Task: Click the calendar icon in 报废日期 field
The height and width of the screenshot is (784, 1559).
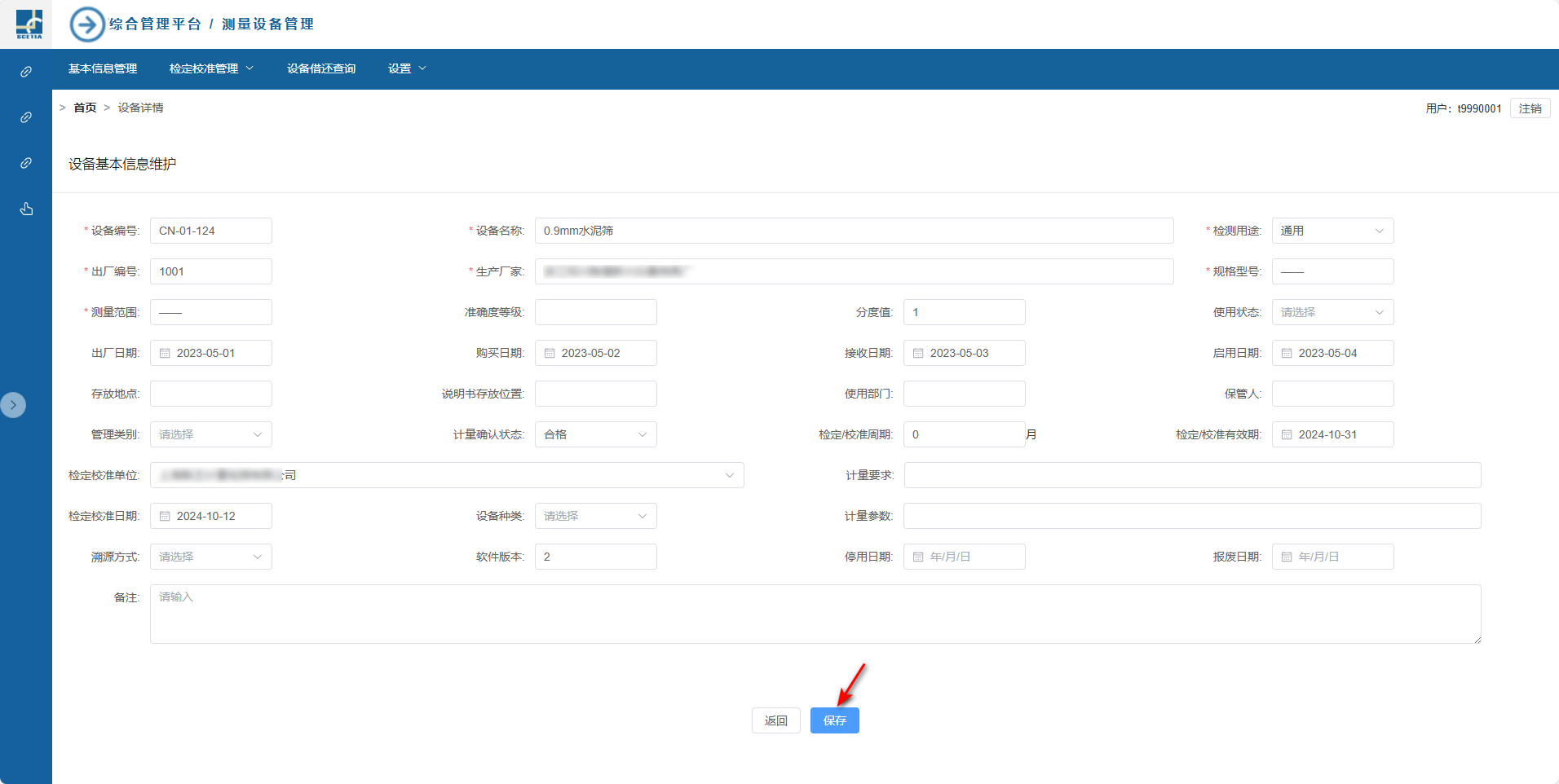Action: click(1287, 557)
